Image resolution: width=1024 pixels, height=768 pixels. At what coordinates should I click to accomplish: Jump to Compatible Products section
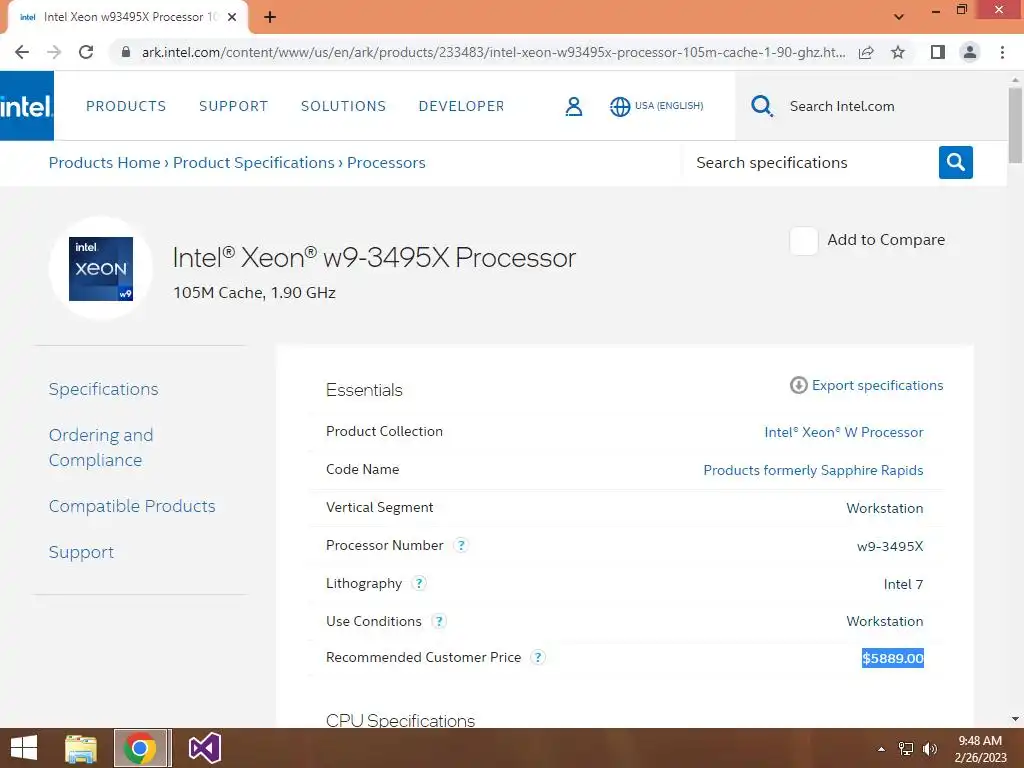132,506
